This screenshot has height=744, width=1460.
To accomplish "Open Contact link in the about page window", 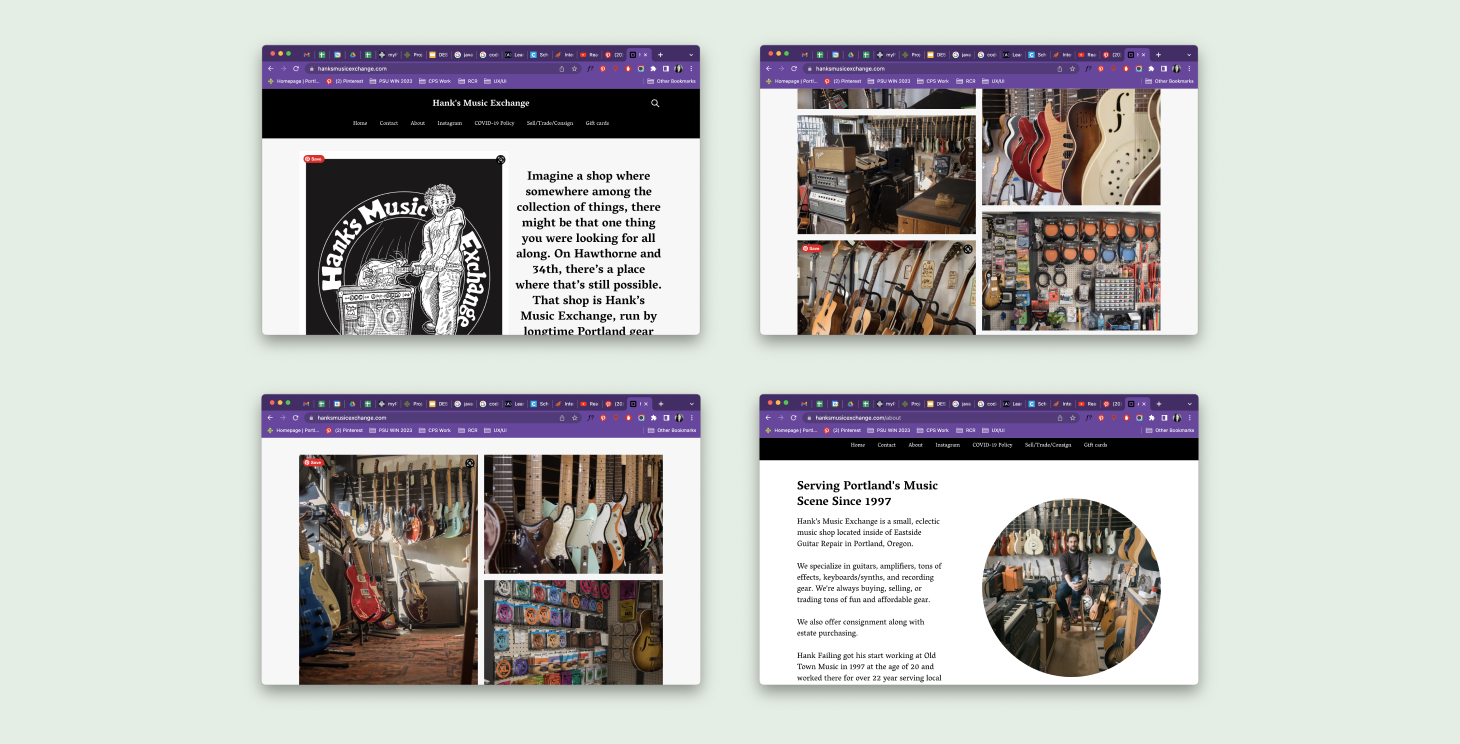I will click(x=887, y=445).
